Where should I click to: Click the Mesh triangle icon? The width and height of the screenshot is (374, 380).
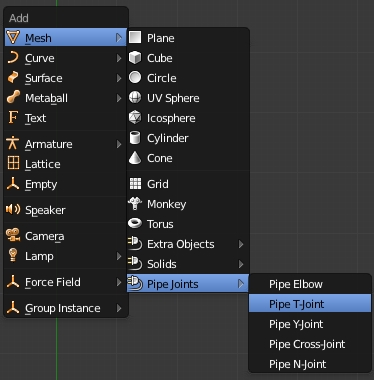[13, 37]
